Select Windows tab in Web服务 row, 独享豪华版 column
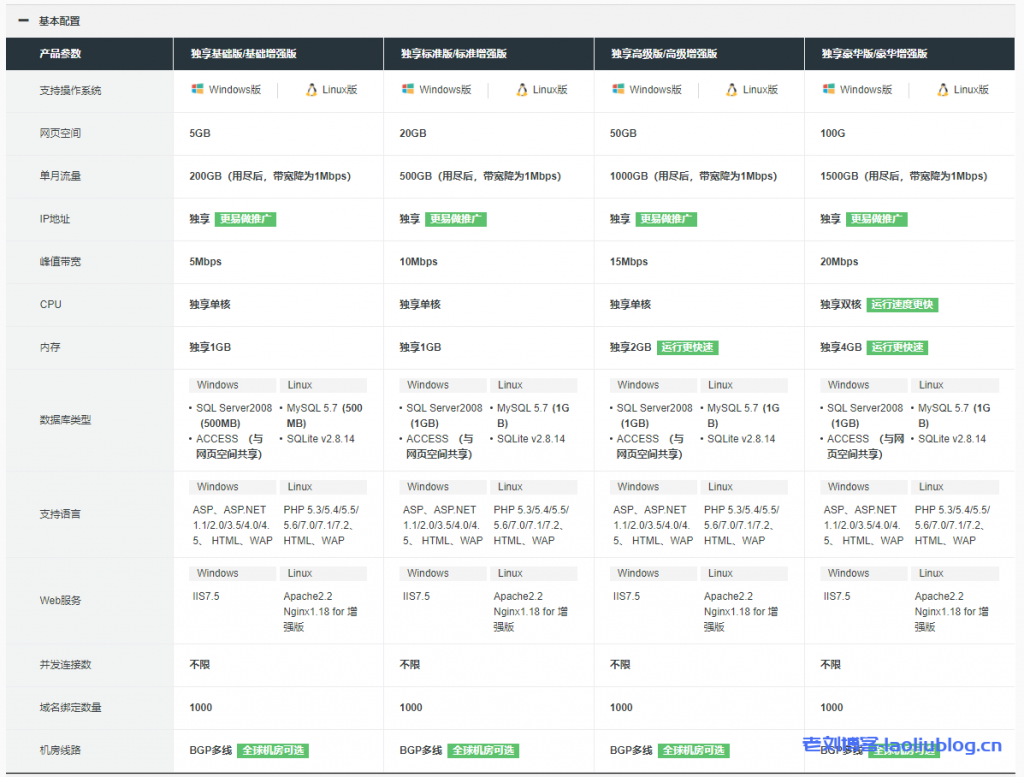Screen dimensions: 1024x777 [863, 574]
